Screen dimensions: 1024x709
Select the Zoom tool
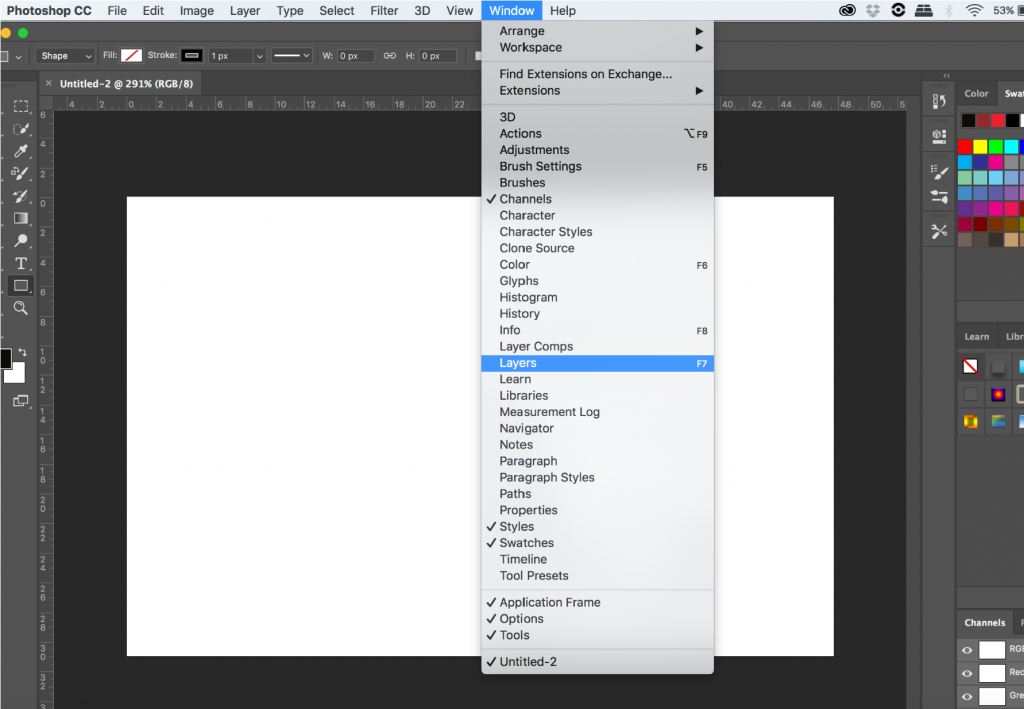(x=21, y=308)
